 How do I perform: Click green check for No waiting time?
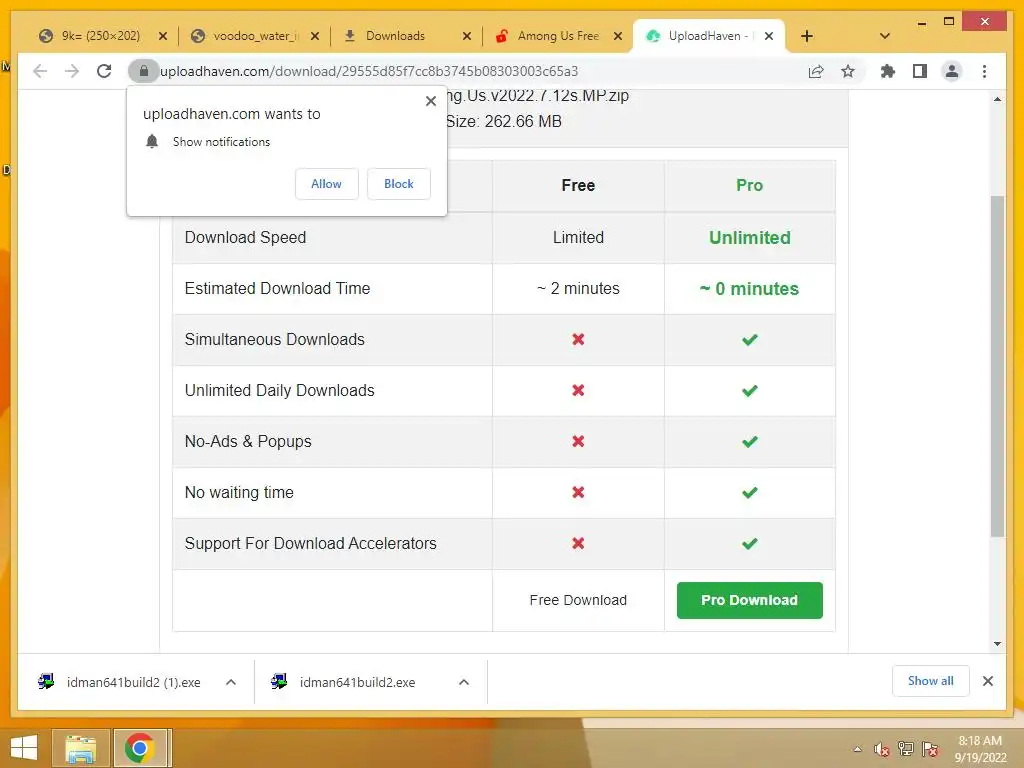750,492
